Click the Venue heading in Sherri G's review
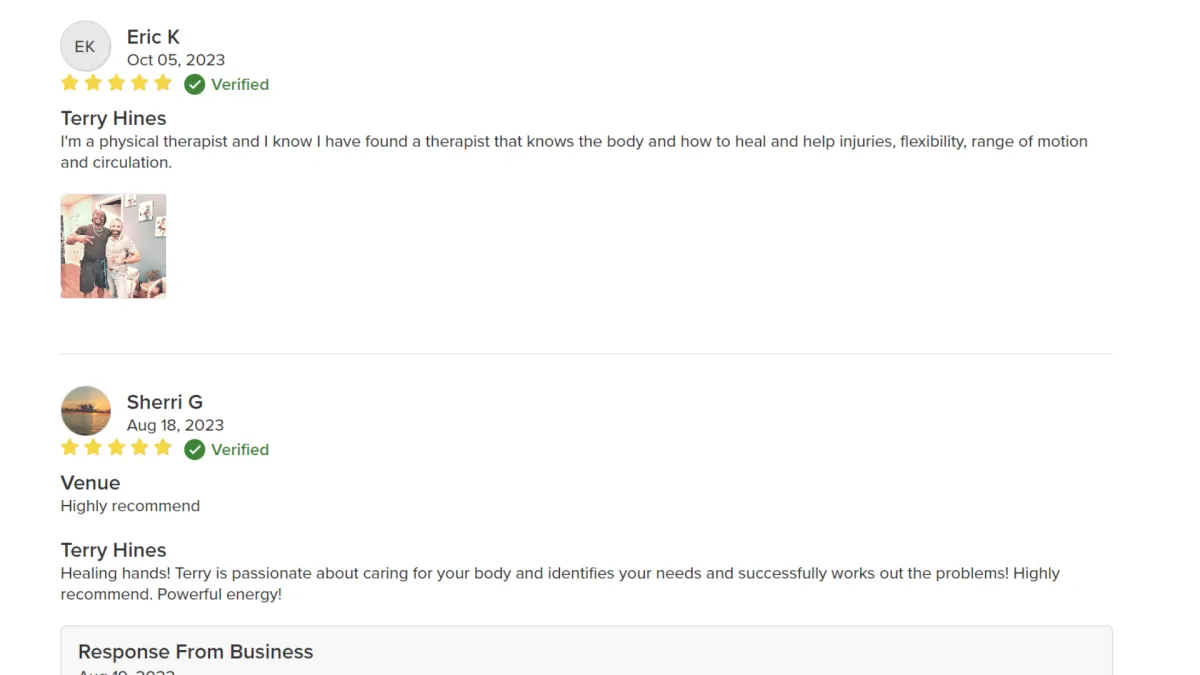Screen dimensions: 1200x675 pyautogui.click(x=90, y=483)
